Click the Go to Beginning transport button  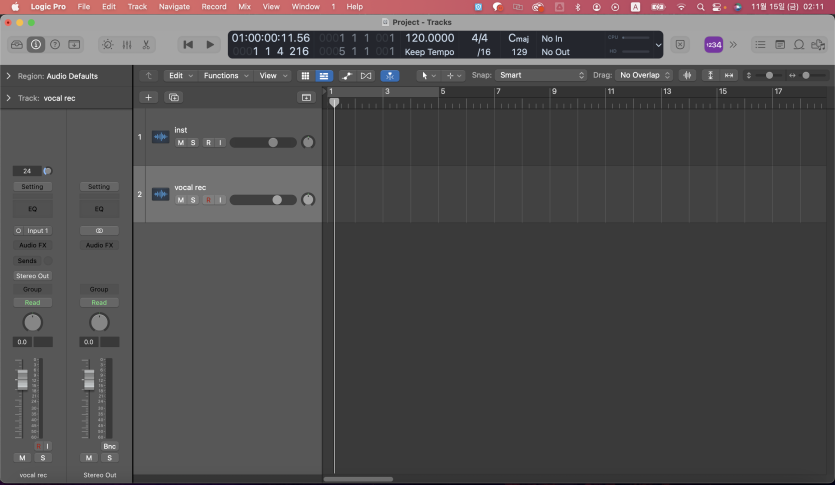(188, 45)
